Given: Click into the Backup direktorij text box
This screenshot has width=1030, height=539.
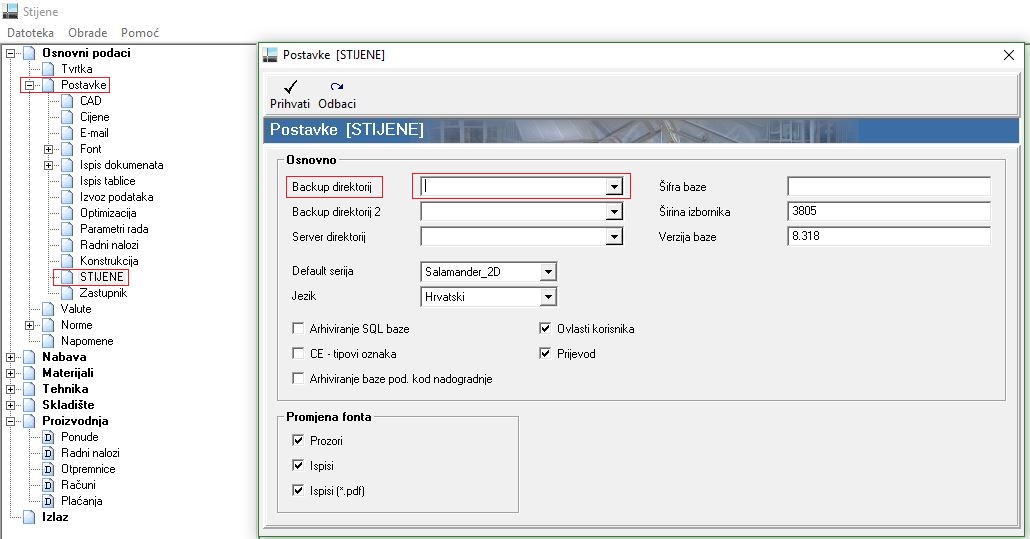Looking at the screenshot, I should [x=513, y=186].
